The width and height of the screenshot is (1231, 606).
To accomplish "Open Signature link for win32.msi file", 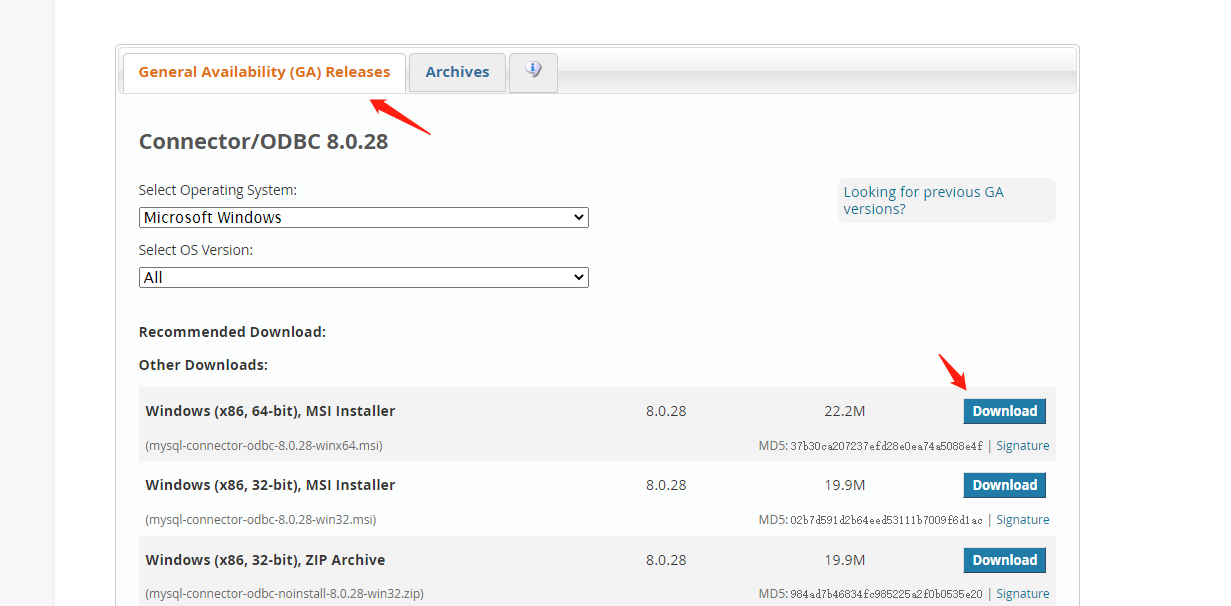I will 1023,520.
